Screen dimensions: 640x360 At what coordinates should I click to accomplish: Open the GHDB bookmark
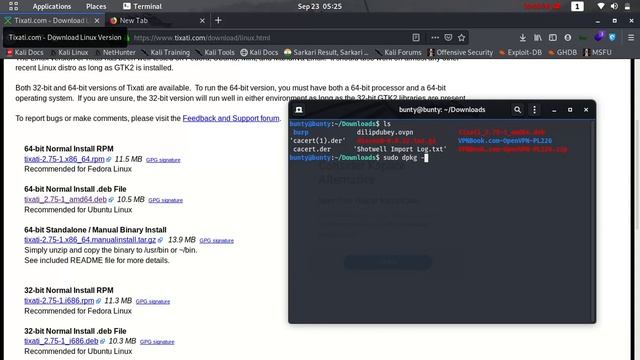[562, 52]
